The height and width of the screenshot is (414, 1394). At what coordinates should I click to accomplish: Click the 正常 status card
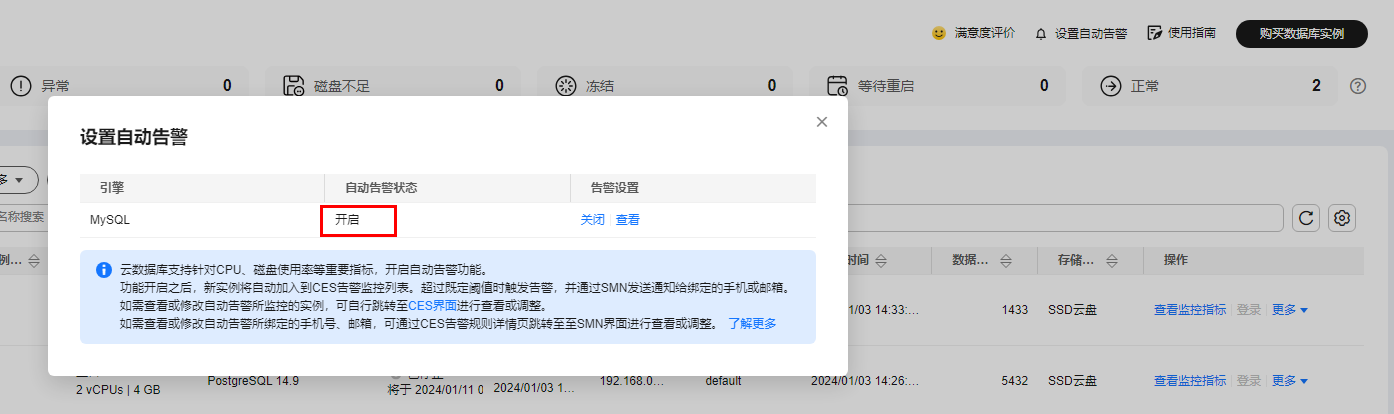pos(1210,86)
